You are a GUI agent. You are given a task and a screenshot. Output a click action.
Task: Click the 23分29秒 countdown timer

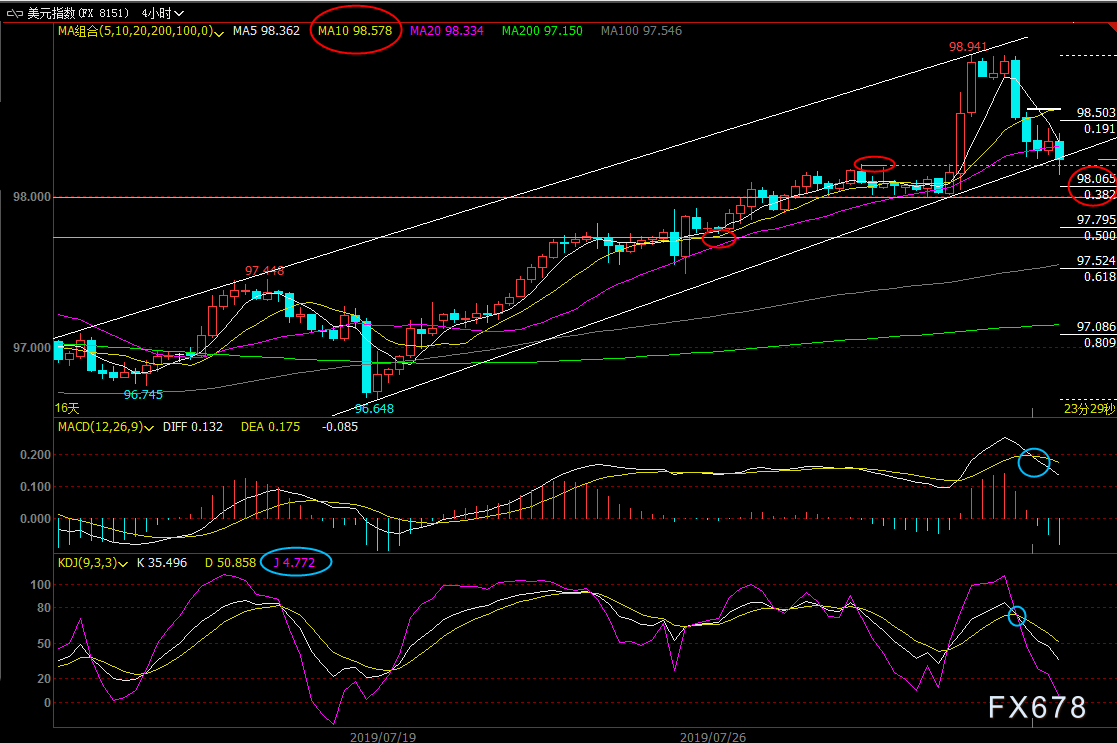click(x=1088, y=408)
